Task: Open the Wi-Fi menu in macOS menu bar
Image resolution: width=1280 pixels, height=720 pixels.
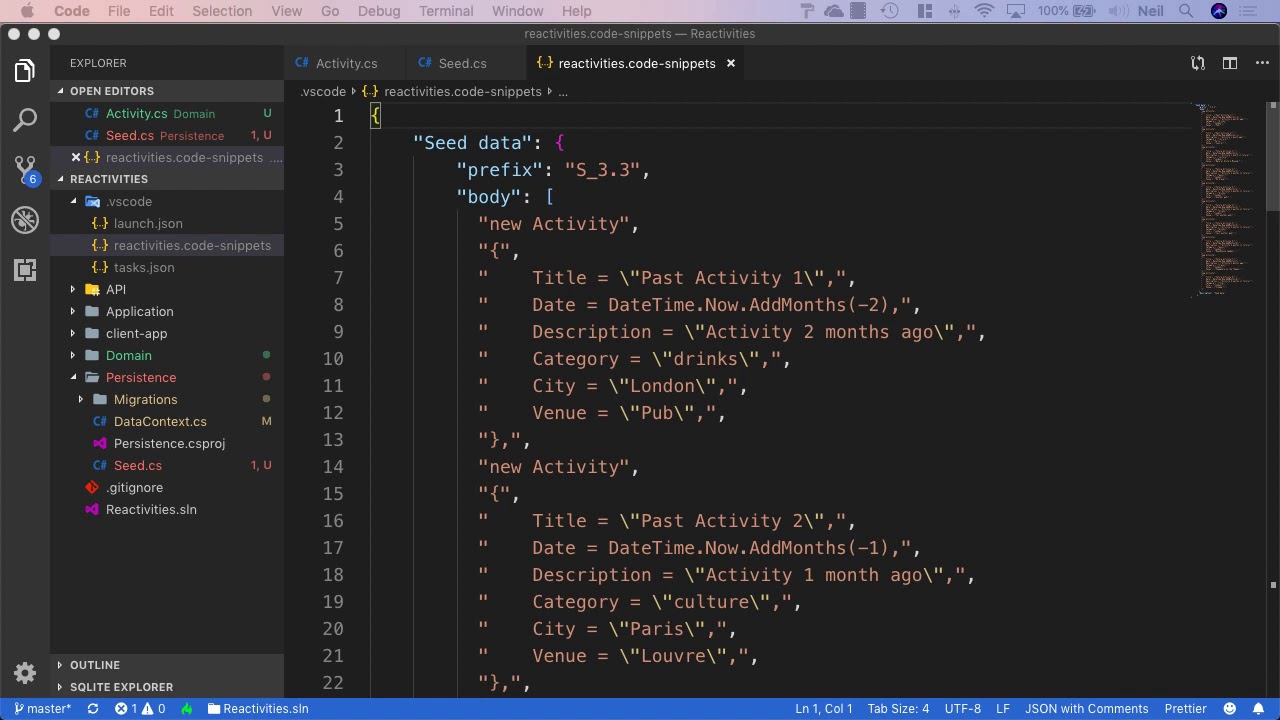Action: [984, 11]
